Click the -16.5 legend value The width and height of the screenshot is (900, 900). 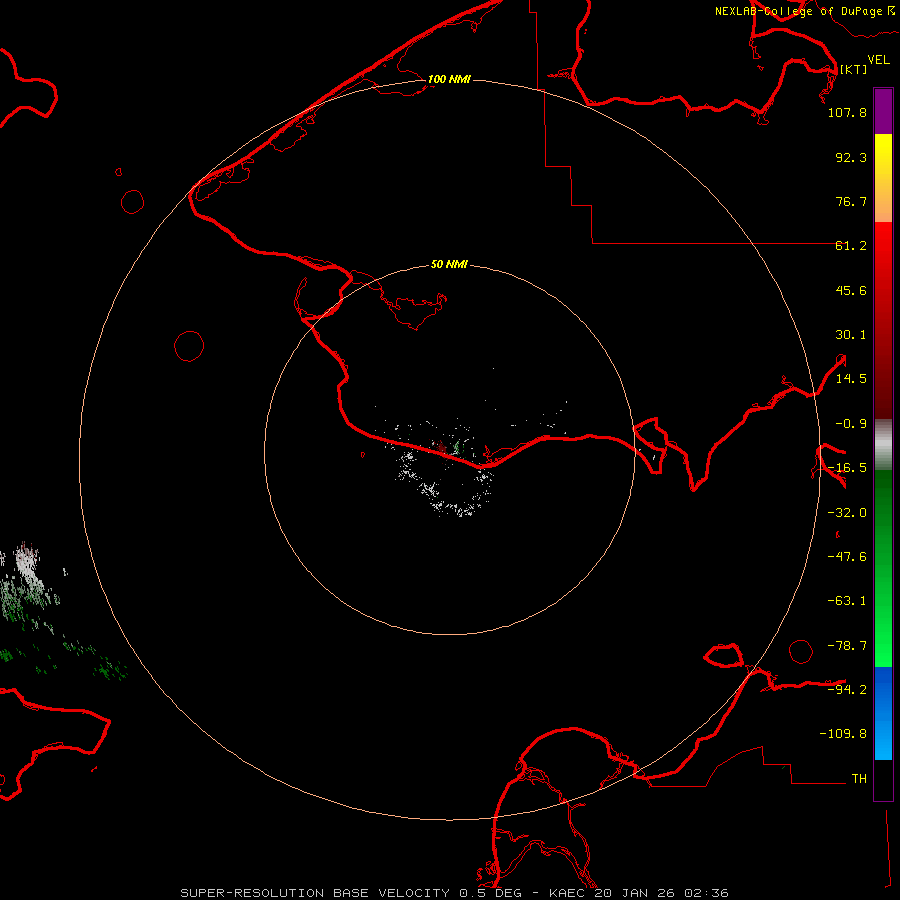pyautogui.click(x=847, y=468)
